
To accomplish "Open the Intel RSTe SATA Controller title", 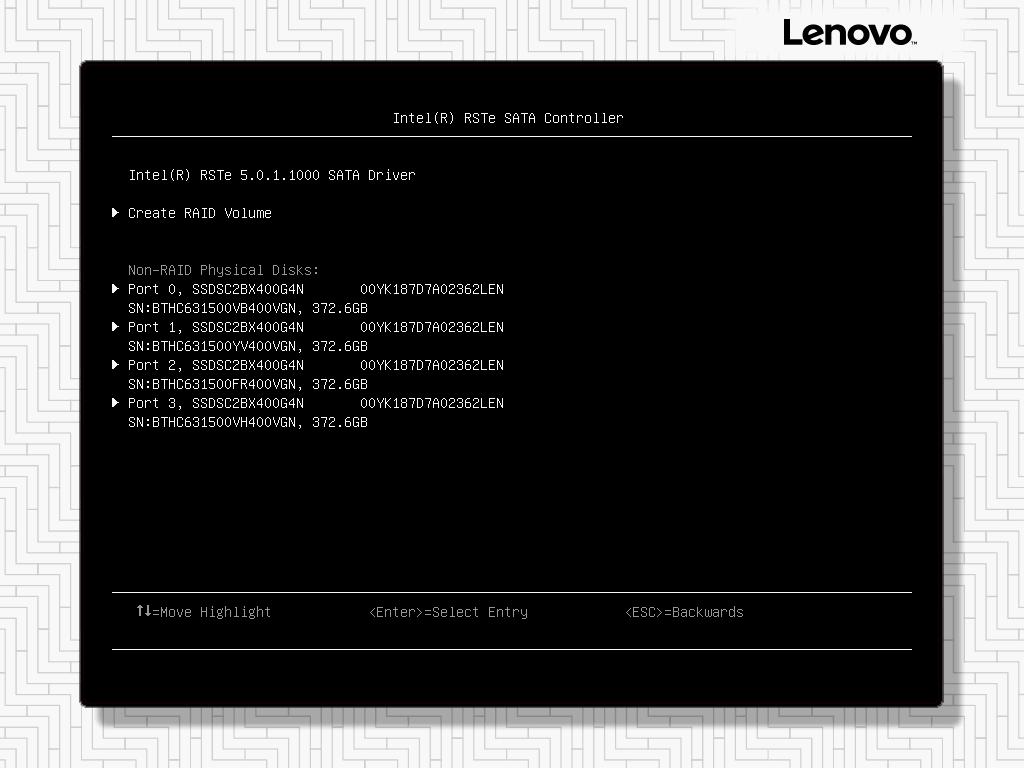I will point(509,117).
